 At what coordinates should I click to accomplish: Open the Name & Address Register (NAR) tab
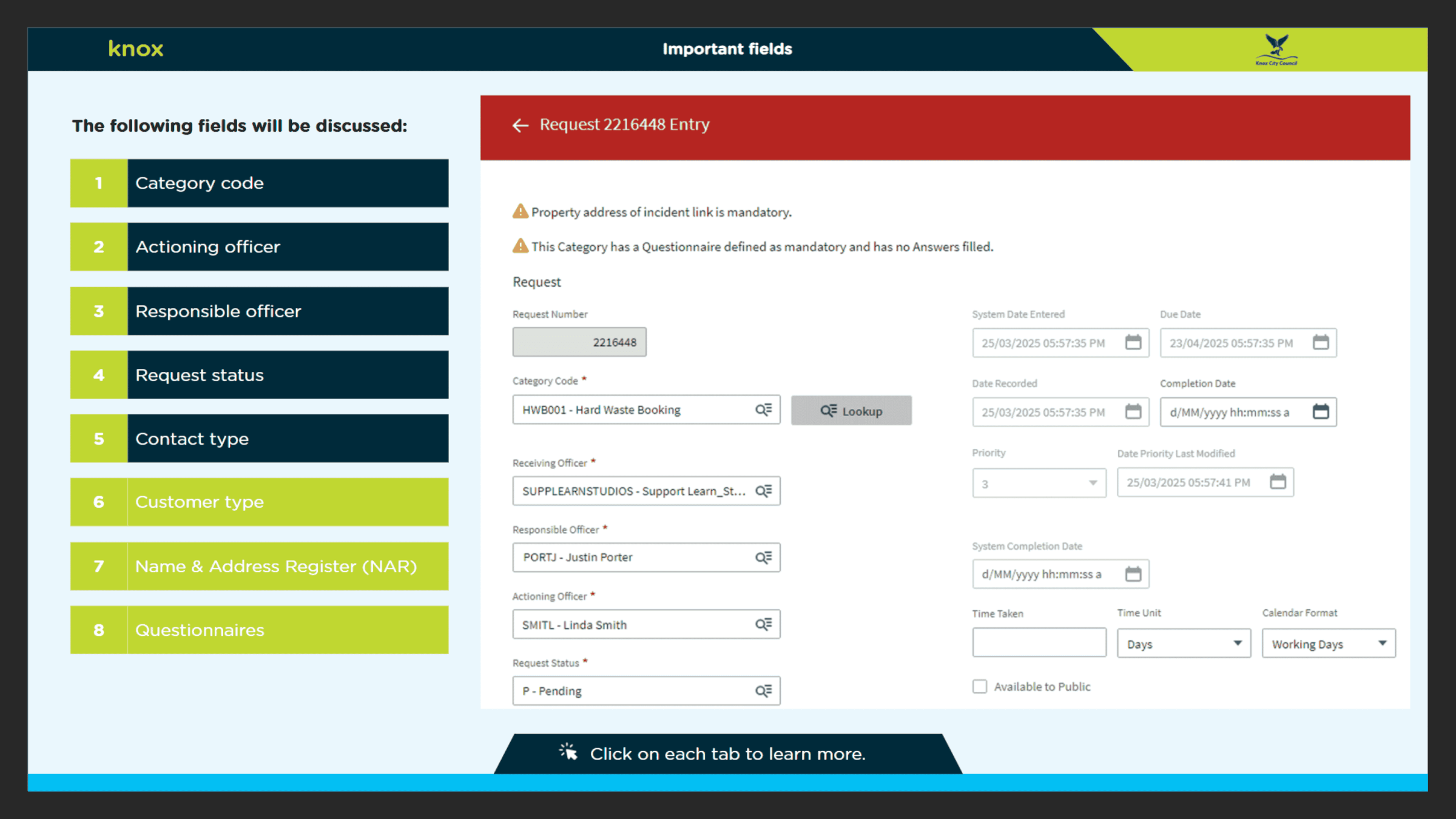[x=260, y=566]
